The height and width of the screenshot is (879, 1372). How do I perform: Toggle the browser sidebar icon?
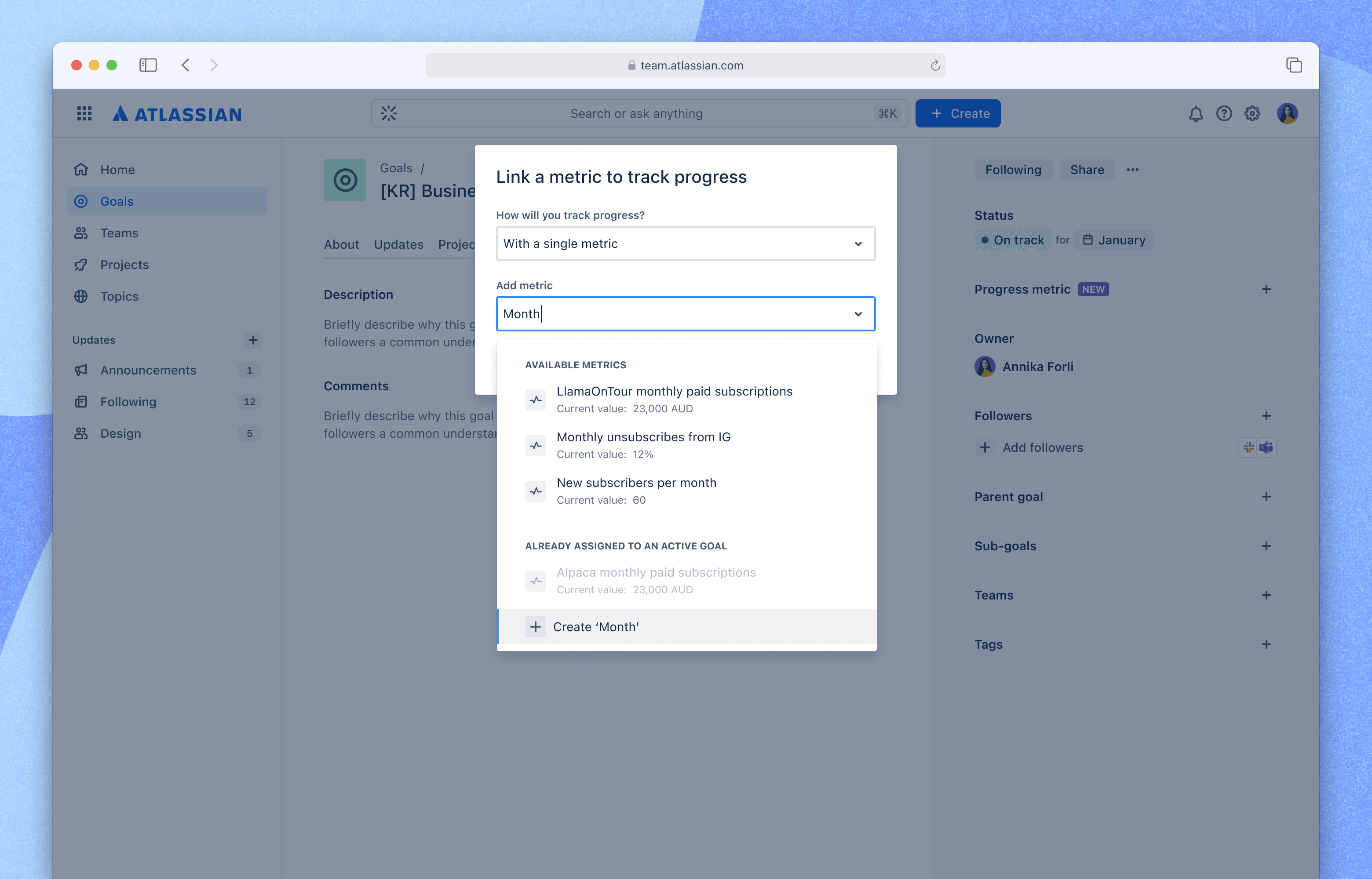tap(148, 65)
